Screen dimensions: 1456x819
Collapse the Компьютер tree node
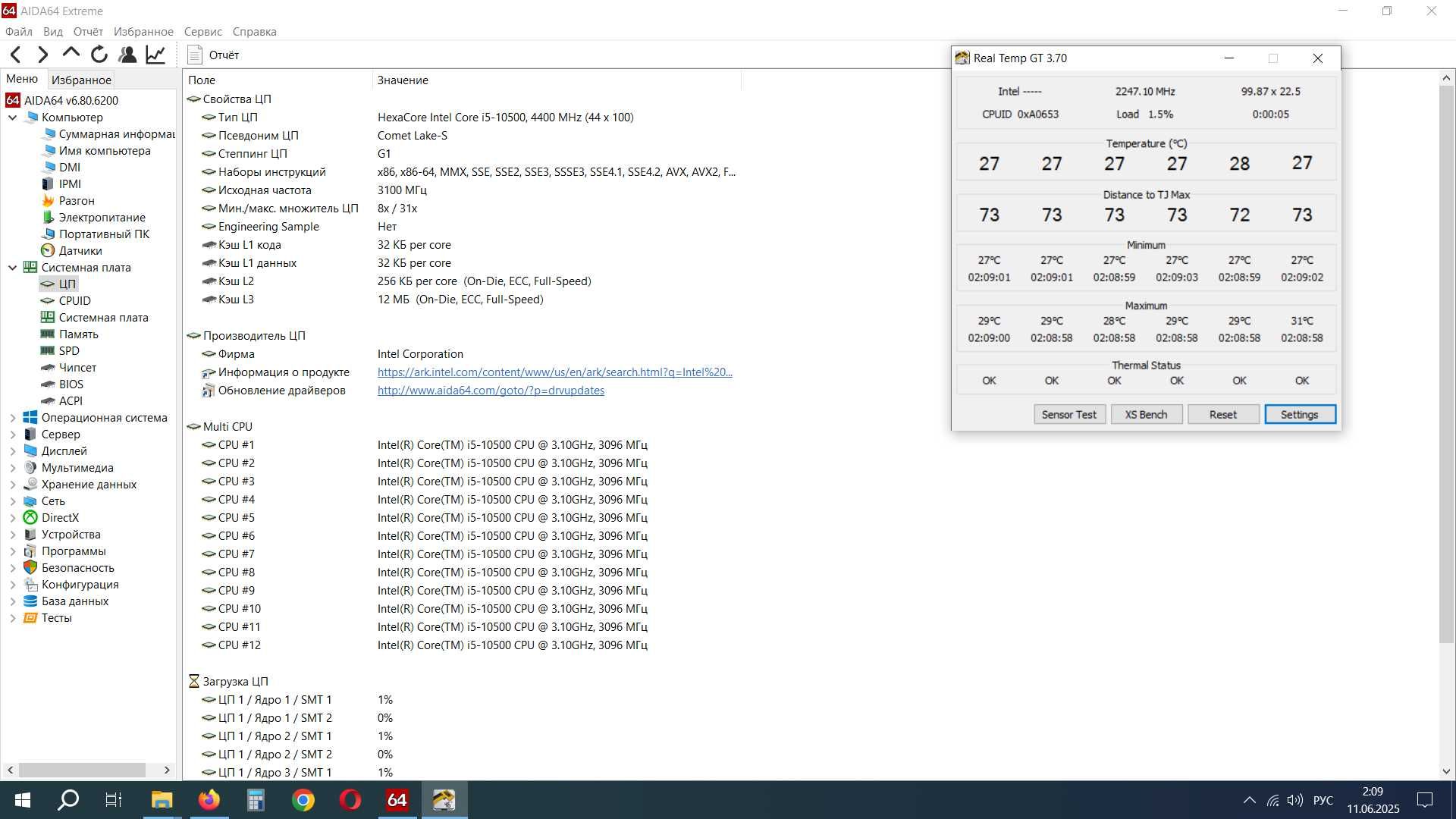click(12, 118)
